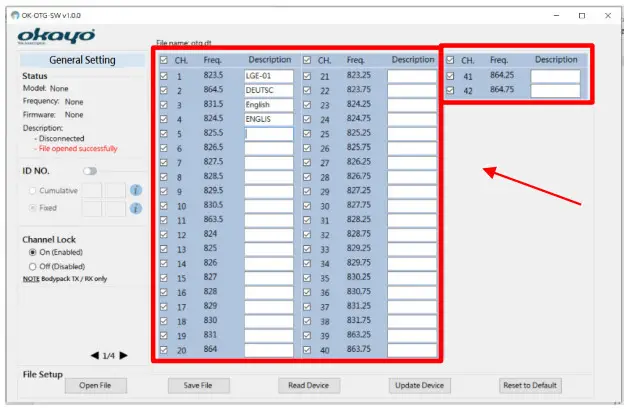
Task: Click first Fixed ID input box
Action: pos(92,208)
